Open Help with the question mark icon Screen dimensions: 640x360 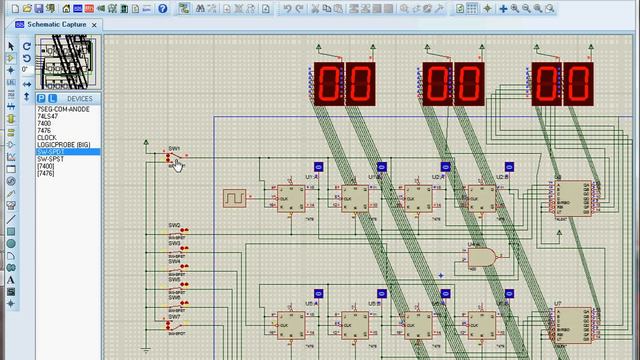tap(162, 8)
